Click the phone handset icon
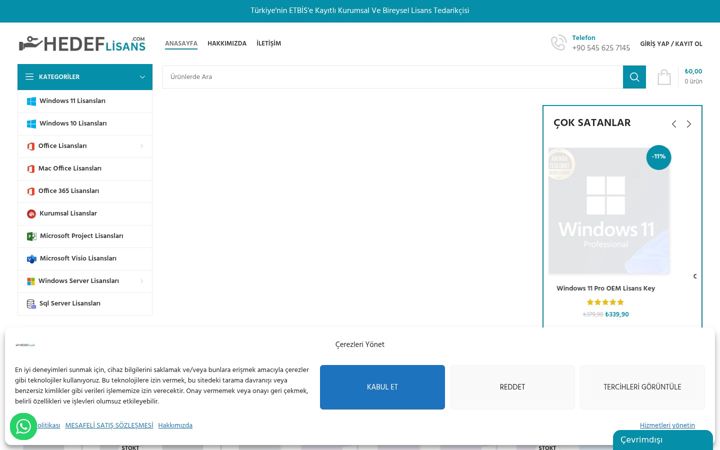720x450 pixels. pos(558,43)
